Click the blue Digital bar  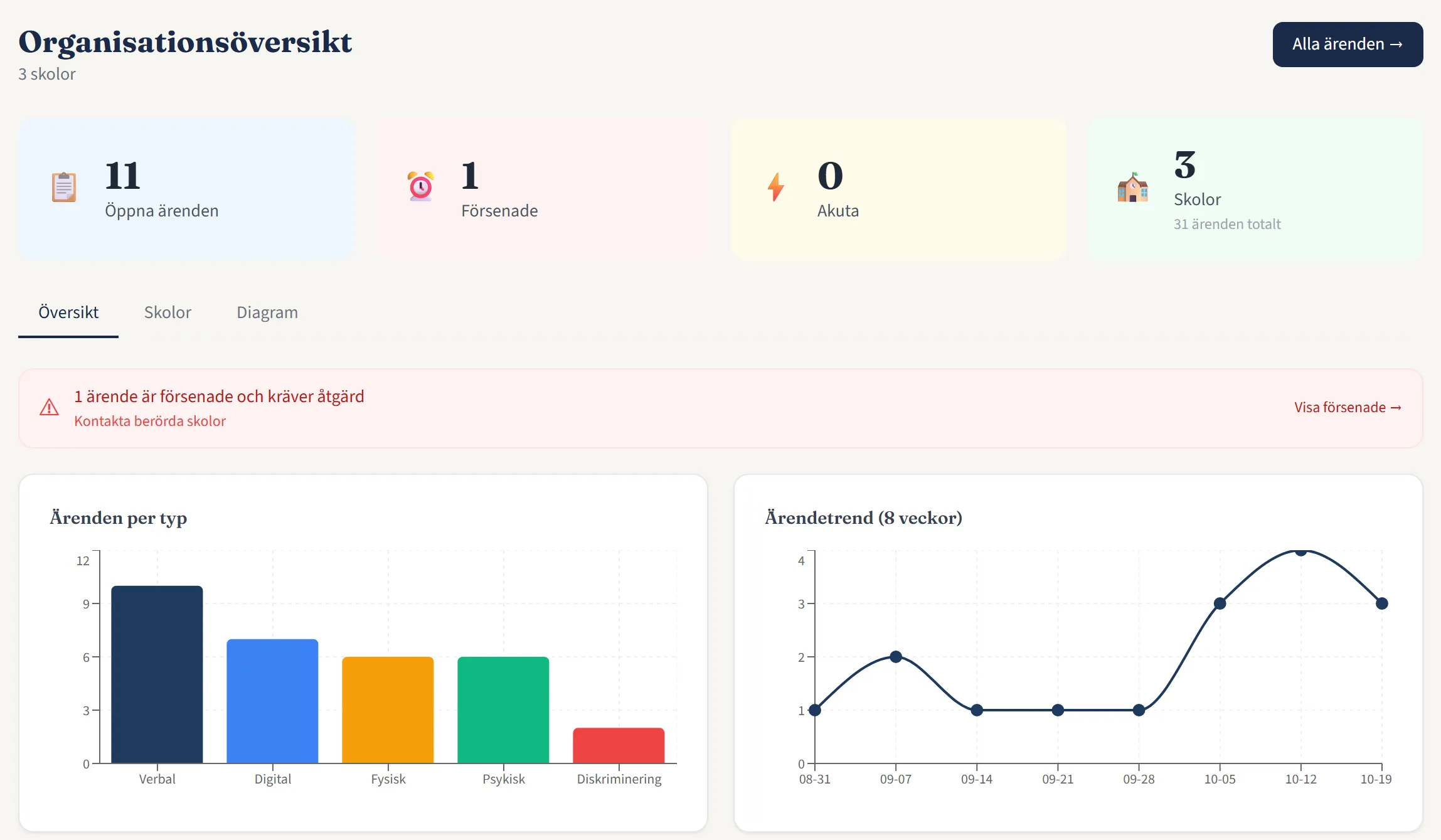[x=272, y=701]
